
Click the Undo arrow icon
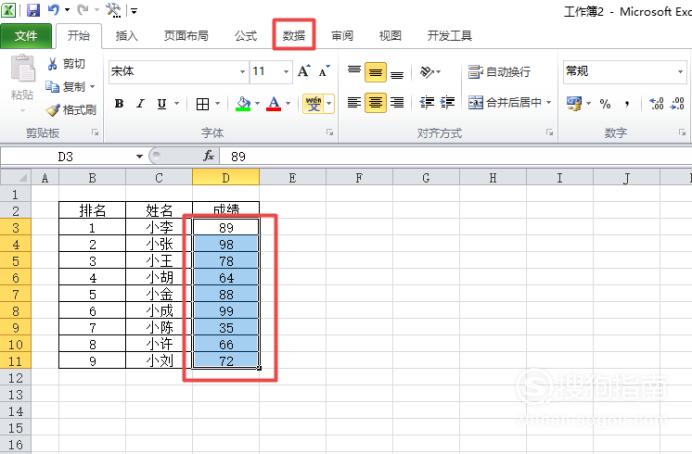(x=53, y=10)
